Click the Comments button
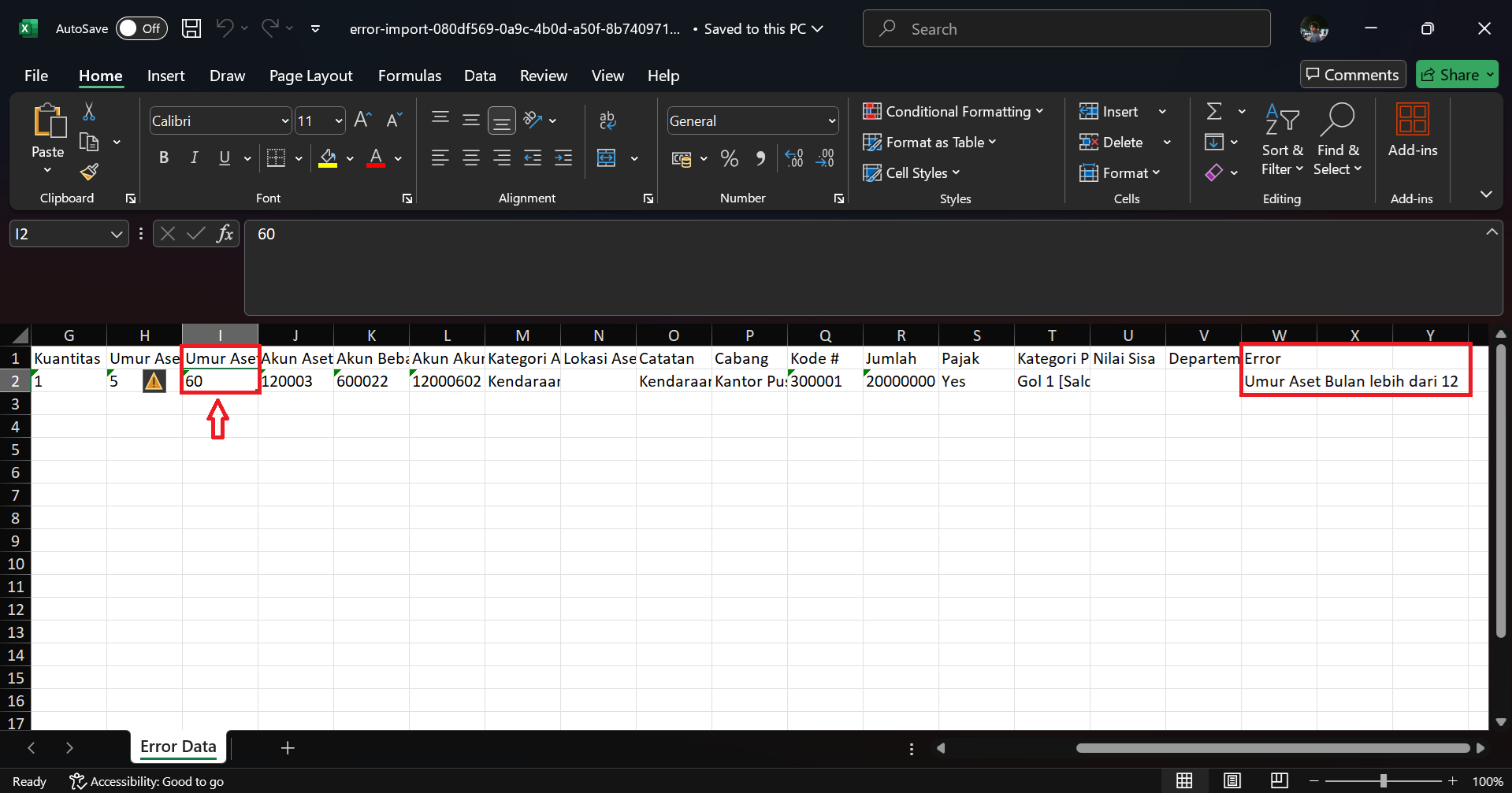Image resolution: width=1512 pixels, height=793 pixels. click(1352, 75)
